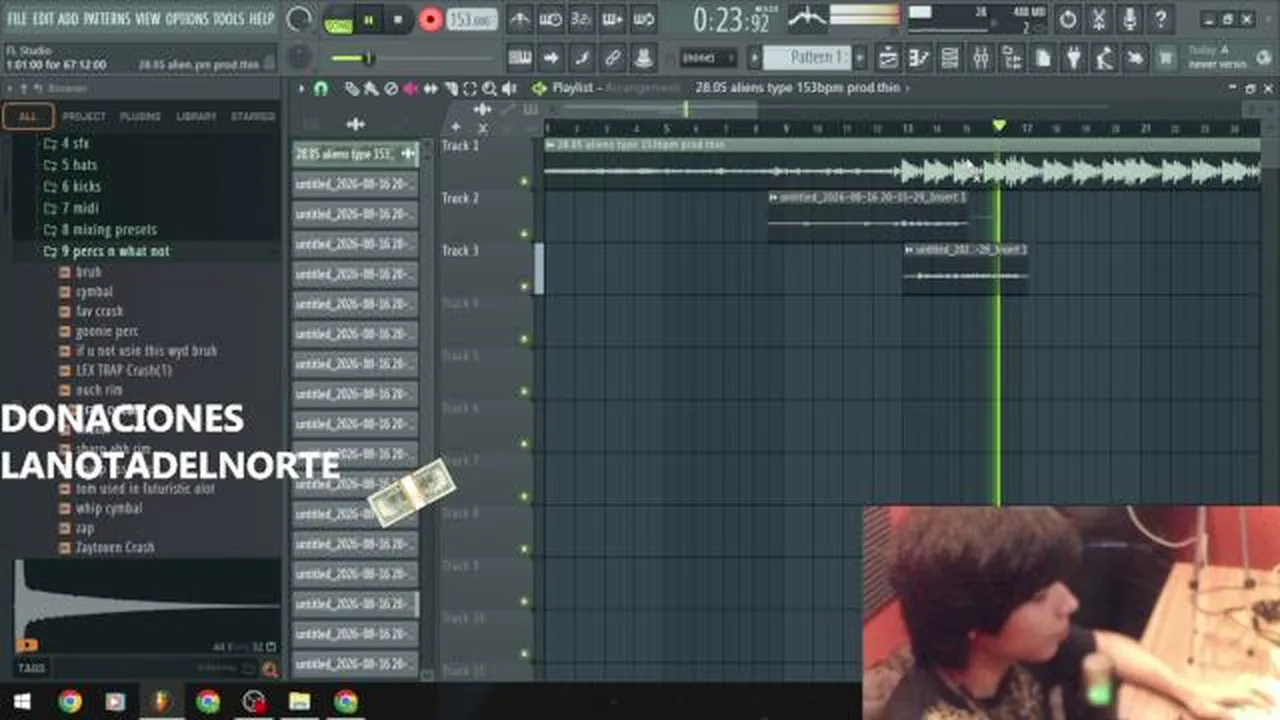This screenshot has height=720, width=1280.
Task: Click the TAGS button in browser
Action: click(31, 668)
